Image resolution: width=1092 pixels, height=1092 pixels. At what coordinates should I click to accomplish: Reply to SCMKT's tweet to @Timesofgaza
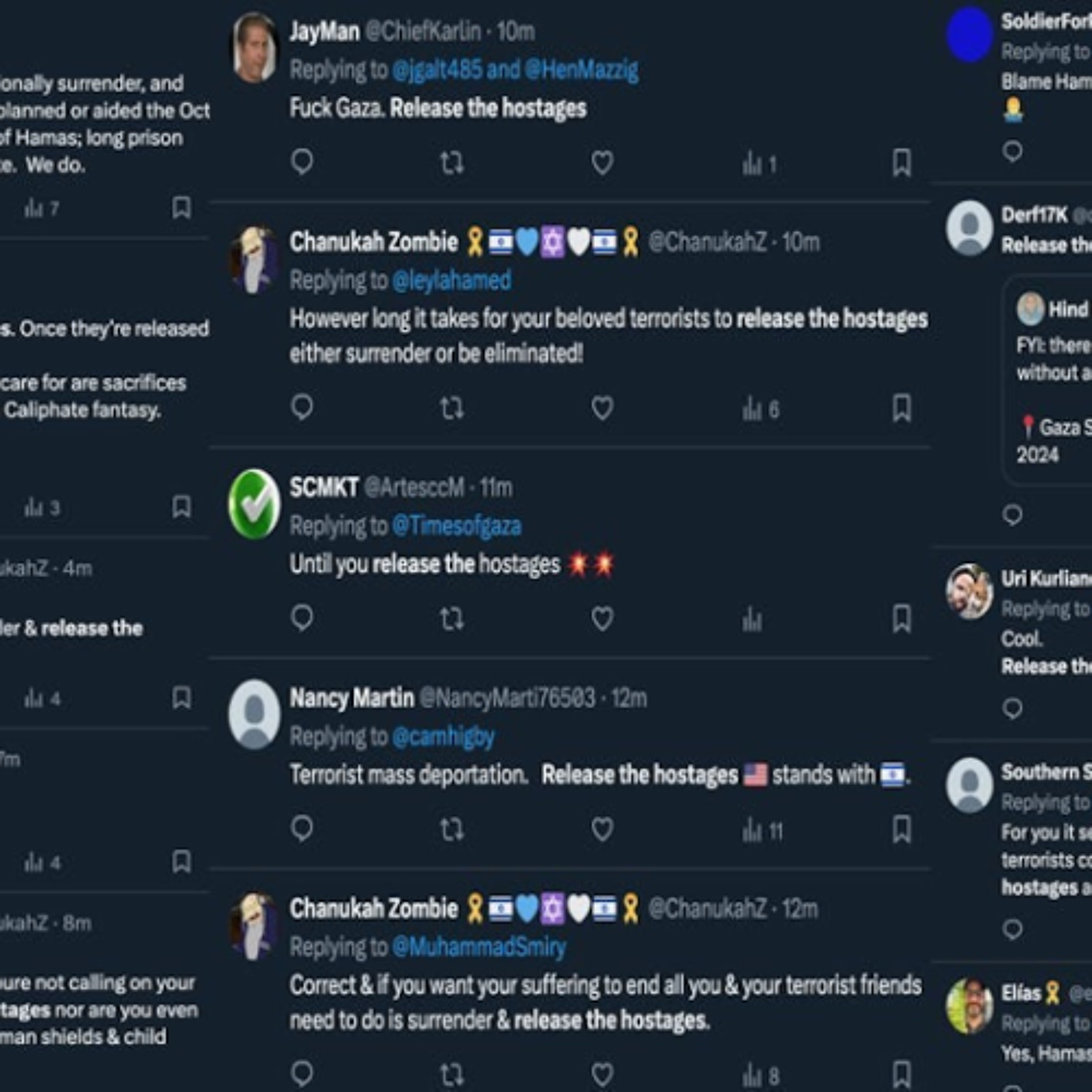coord(302,618)
